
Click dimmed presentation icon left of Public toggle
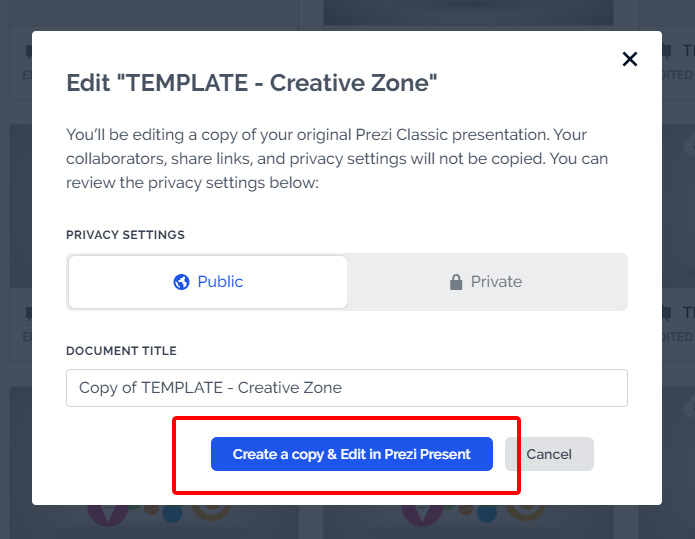click(x=27, y=312)
